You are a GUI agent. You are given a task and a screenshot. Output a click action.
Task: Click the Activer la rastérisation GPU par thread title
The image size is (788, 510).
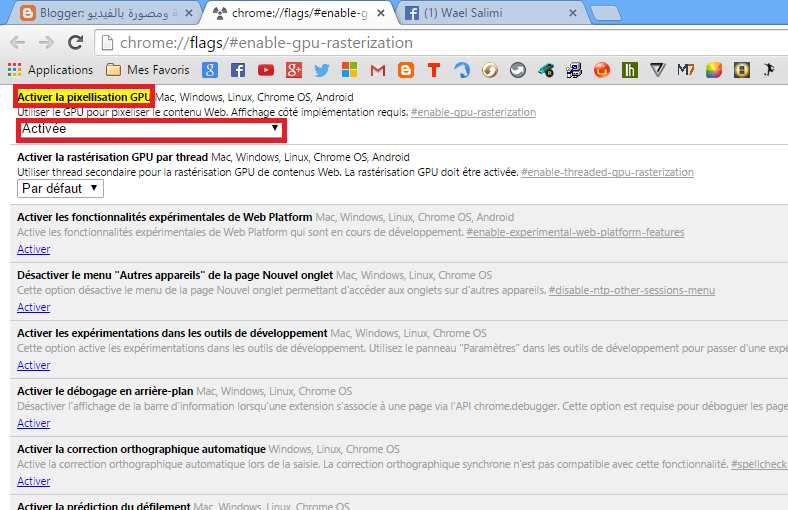click(x=113, y=157)
